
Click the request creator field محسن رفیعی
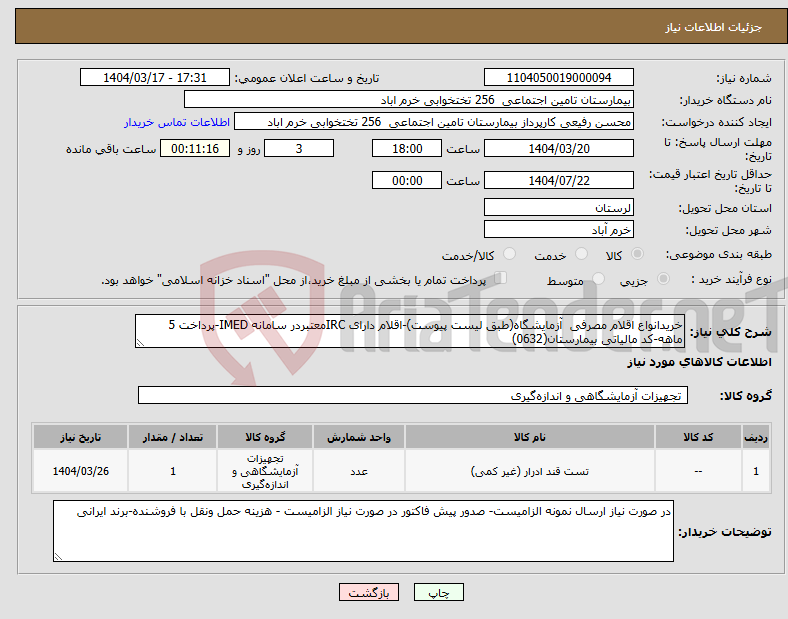click(434, 122)
